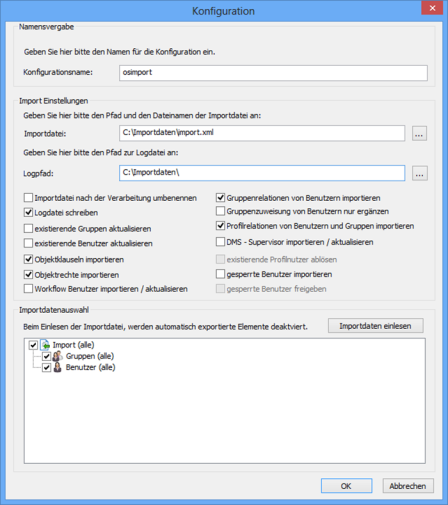Enable existierende Benutzer aktualisieren

[x=28, y=243]
